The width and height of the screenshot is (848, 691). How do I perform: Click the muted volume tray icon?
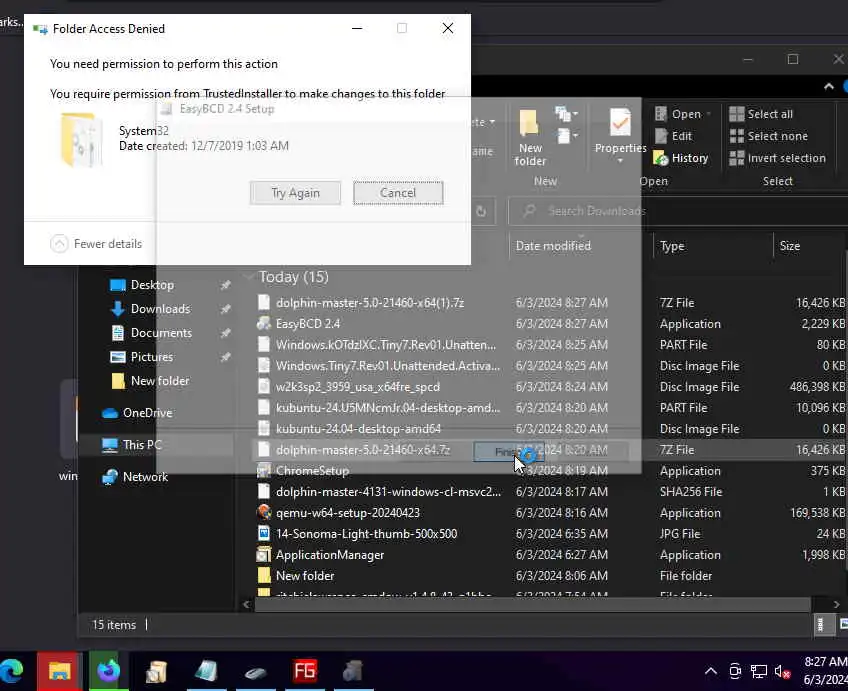pos(783,672)
